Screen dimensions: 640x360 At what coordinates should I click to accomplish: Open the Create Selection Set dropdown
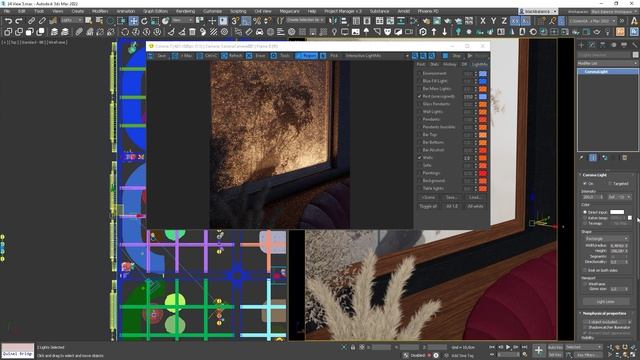pyautogui.click(x=305, y=20)
